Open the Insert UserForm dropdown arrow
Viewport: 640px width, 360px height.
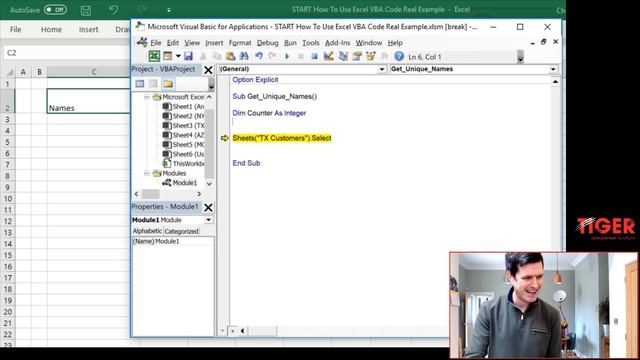(178, 56)
